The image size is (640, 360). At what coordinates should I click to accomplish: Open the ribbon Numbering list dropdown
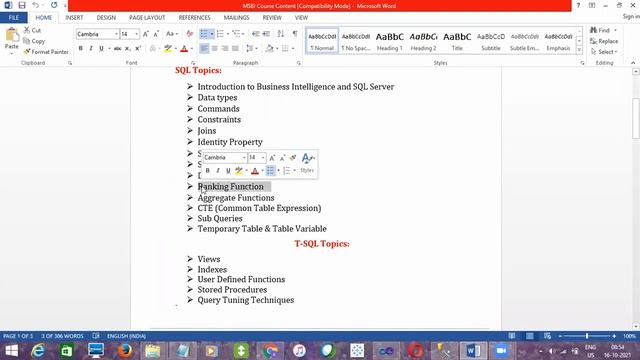tap(228, 34)
